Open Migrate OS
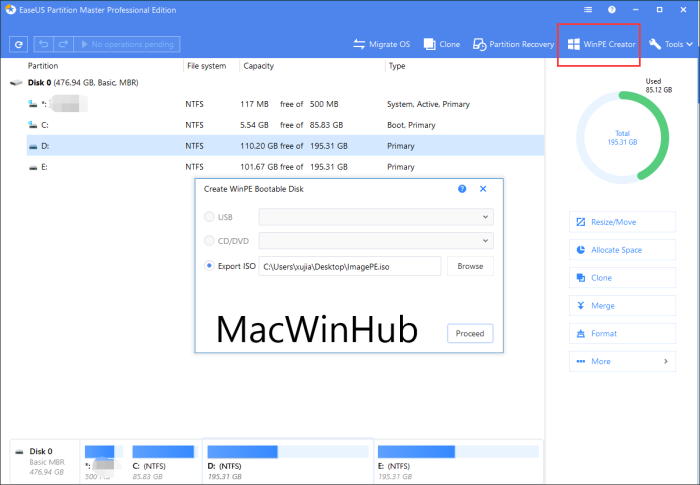 coord(381,44)
